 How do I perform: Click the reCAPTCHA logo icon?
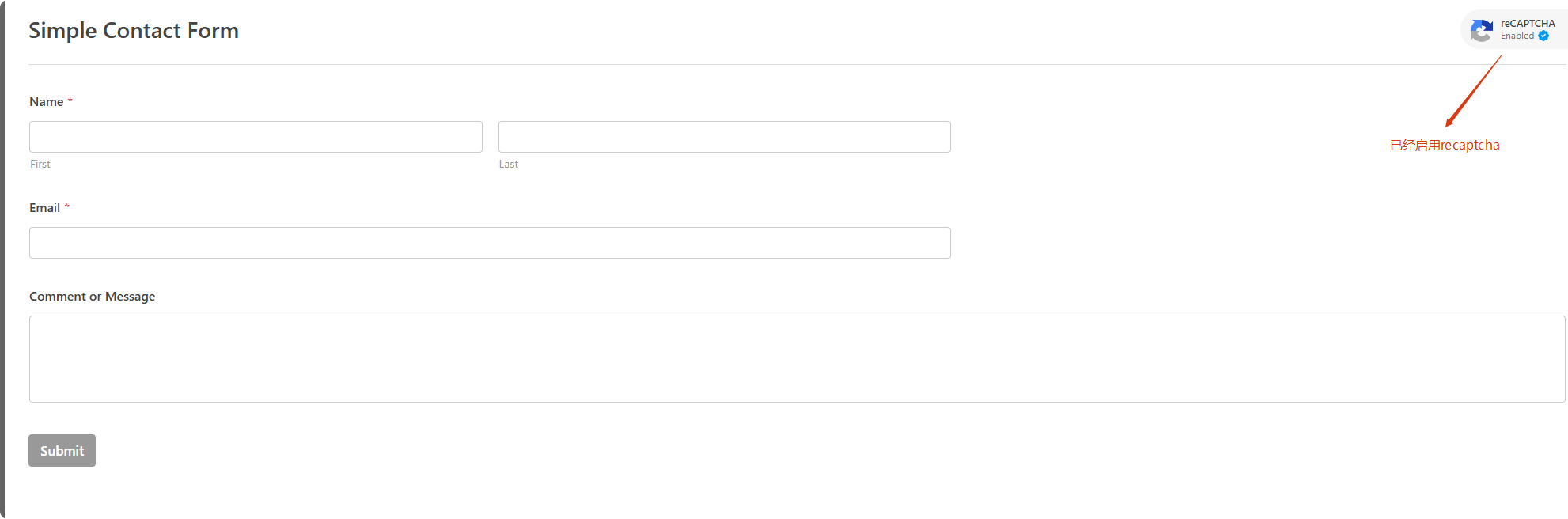[x=1481, y=31]
